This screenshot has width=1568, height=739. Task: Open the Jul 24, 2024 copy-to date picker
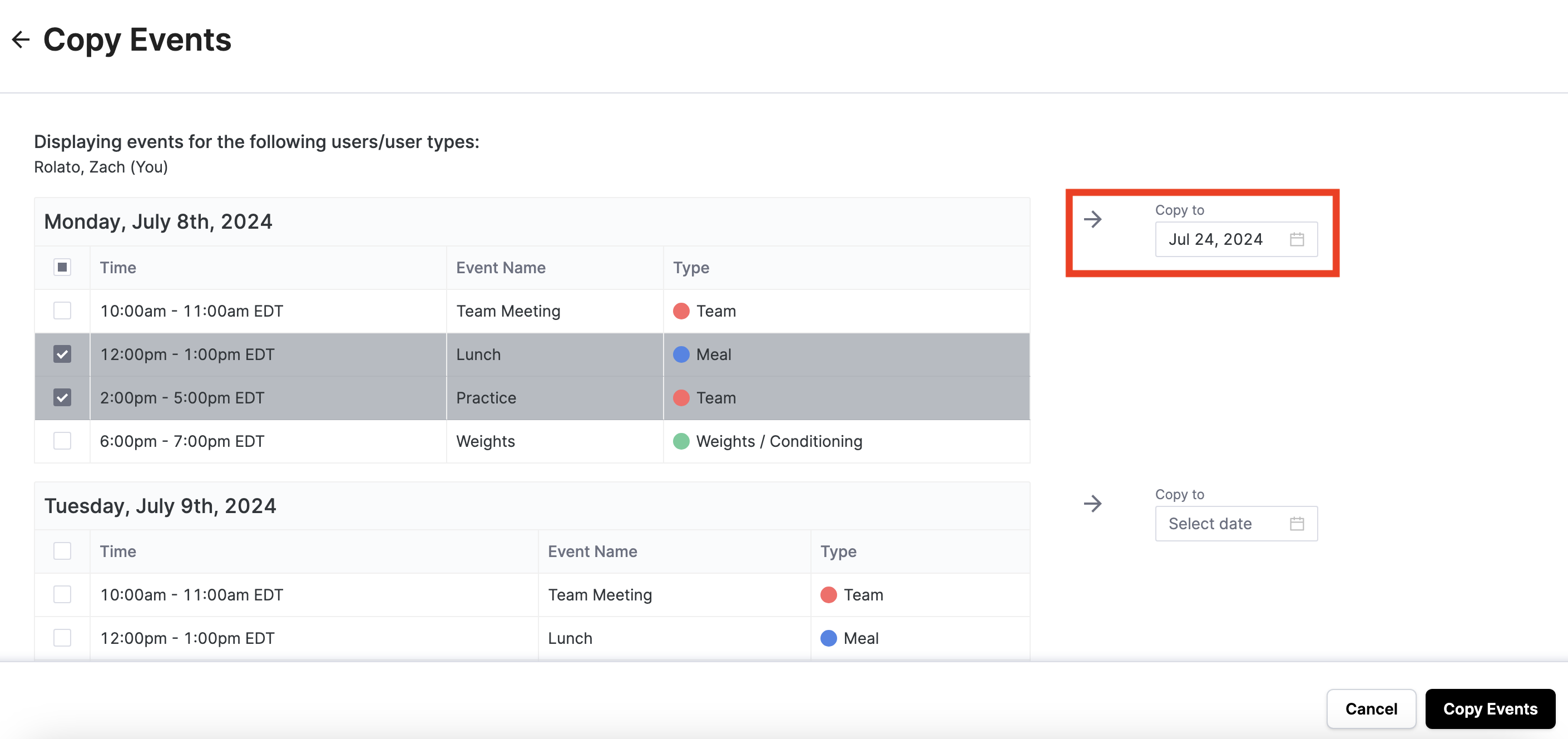tap(1236, 239)
